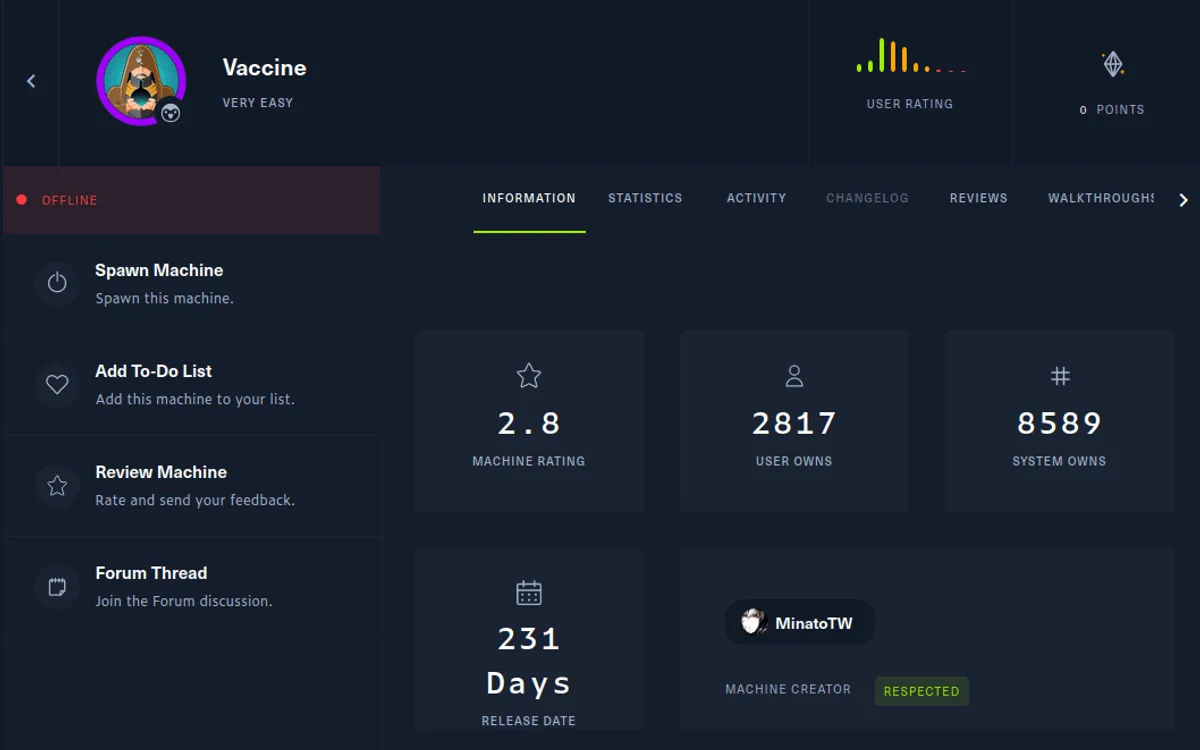1200x750 pixels.
Task: Expand more tabs with the right chevron
Action: point(1184,198)
